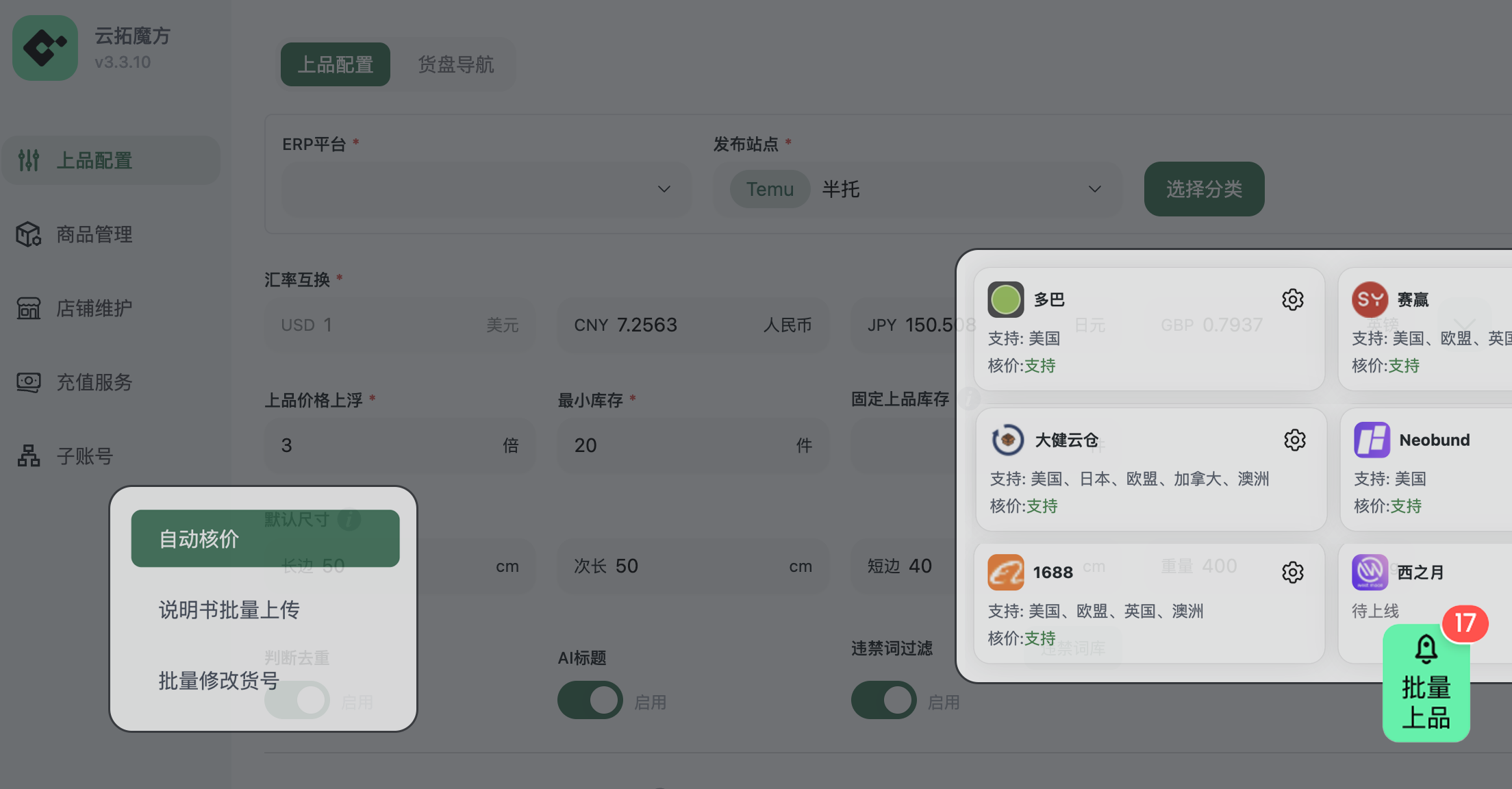This screenshot has height=789, width=1512.
Task: Open settings gear on 1688 card
Action: (x=1293, y=572)
